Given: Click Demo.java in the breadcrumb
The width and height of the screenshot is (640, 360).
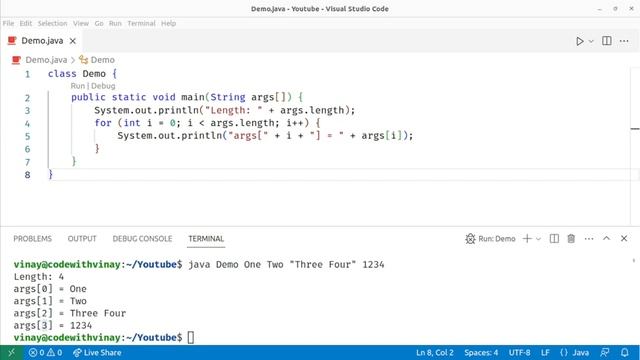Looking at the screenshot, I should (46, 60).
